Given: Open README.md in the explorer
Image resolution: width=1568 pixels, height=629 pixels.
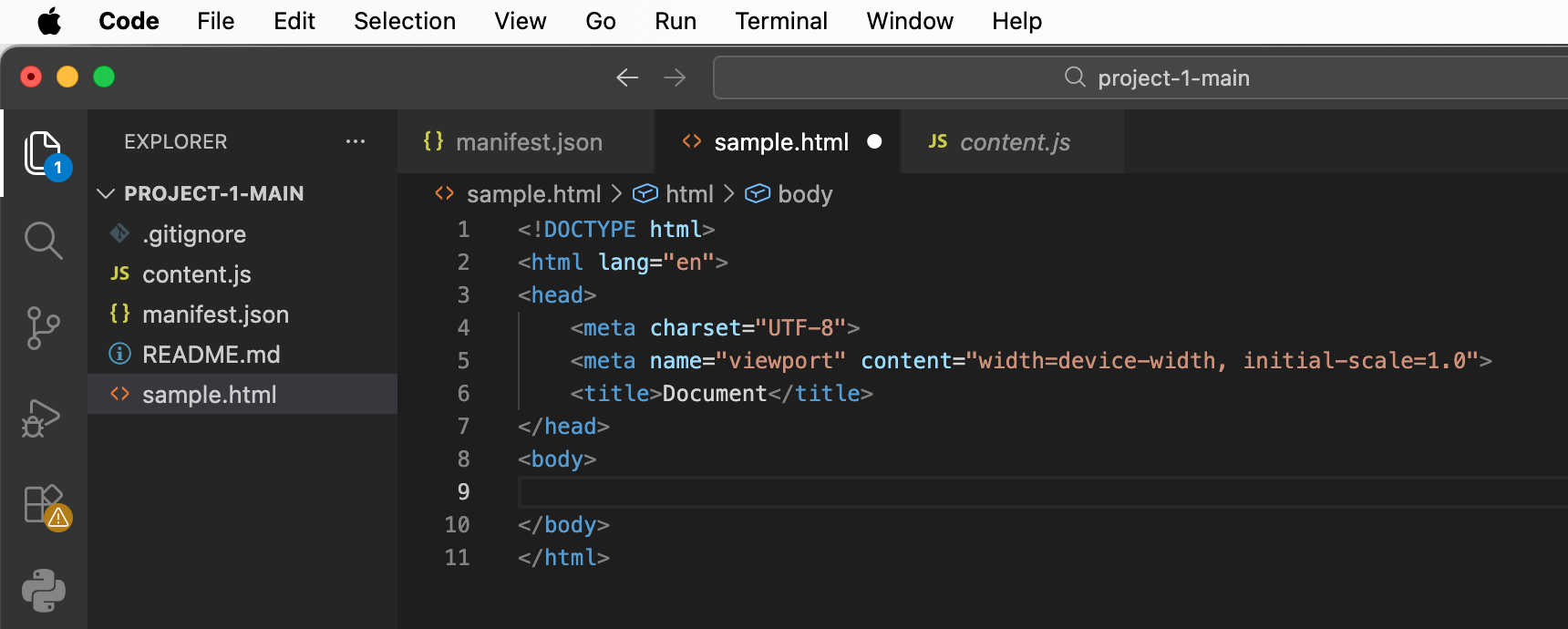Looking at the screenshot, I should 211,355.
